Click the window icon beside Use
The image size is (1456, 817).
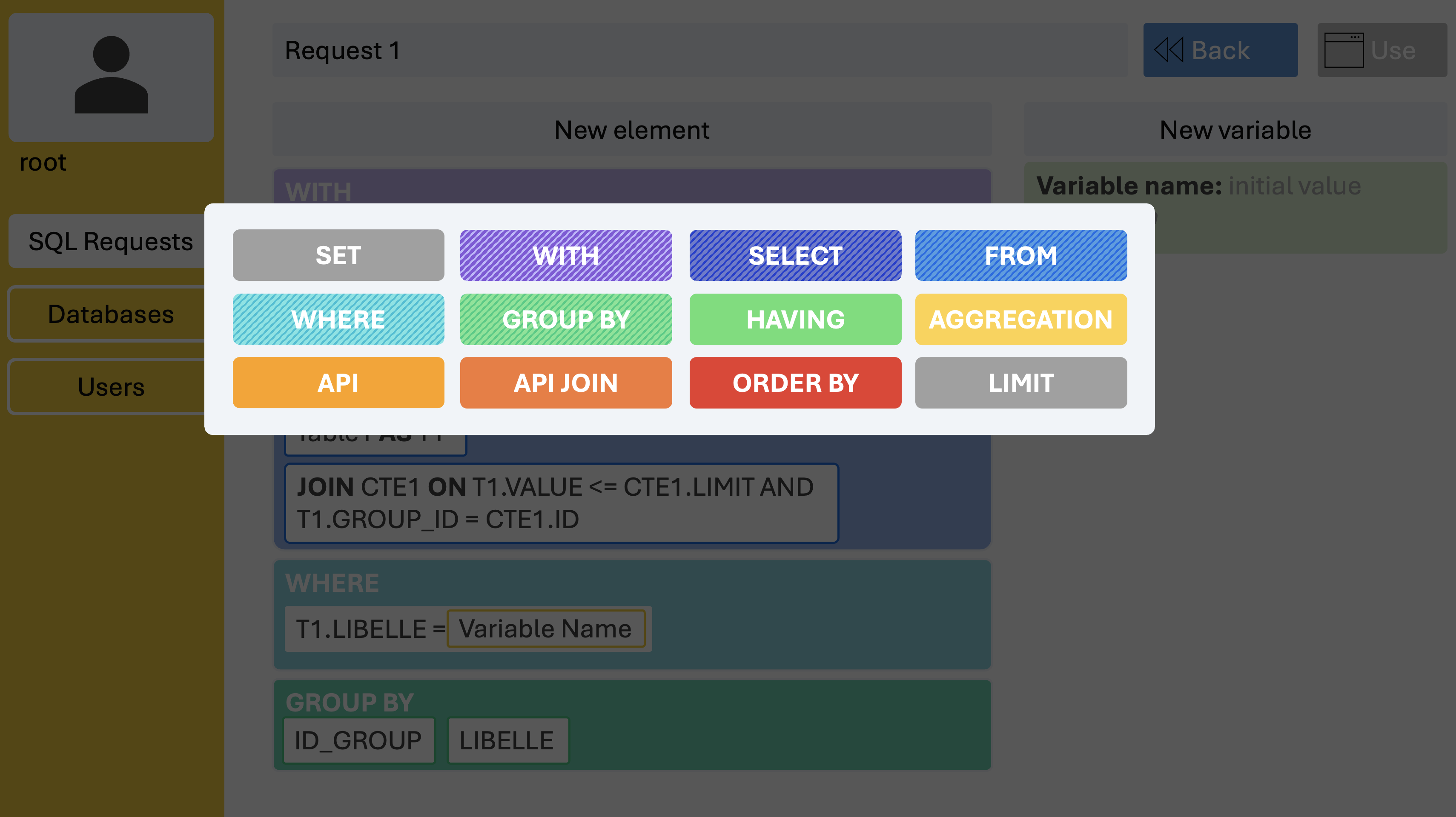click(x=1344, y=50)
